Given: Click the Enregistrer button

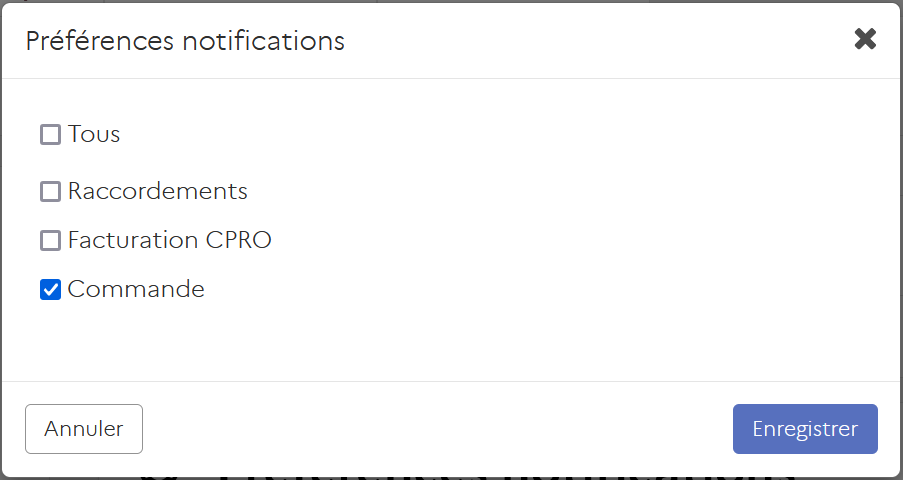Looking at the screenshot, I should pyautogui.click(x=805, y=429).
